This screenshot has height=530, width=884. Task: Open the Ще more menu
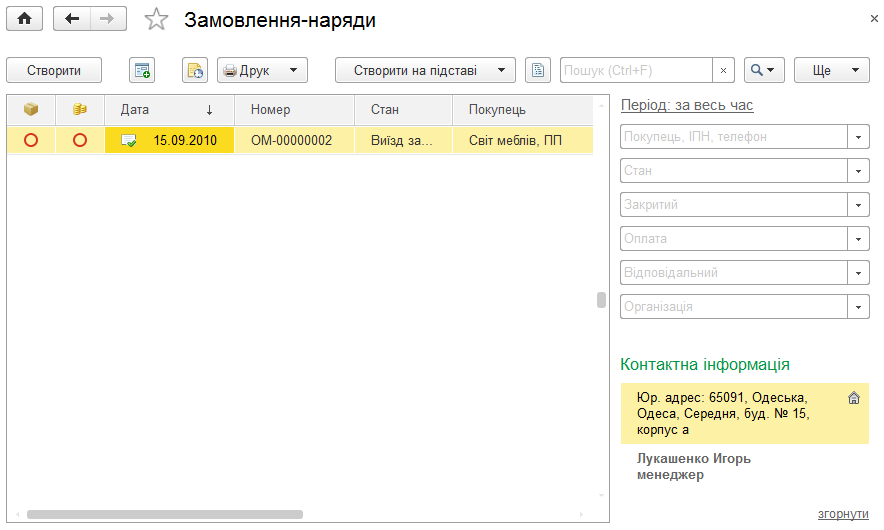(832, 70)
